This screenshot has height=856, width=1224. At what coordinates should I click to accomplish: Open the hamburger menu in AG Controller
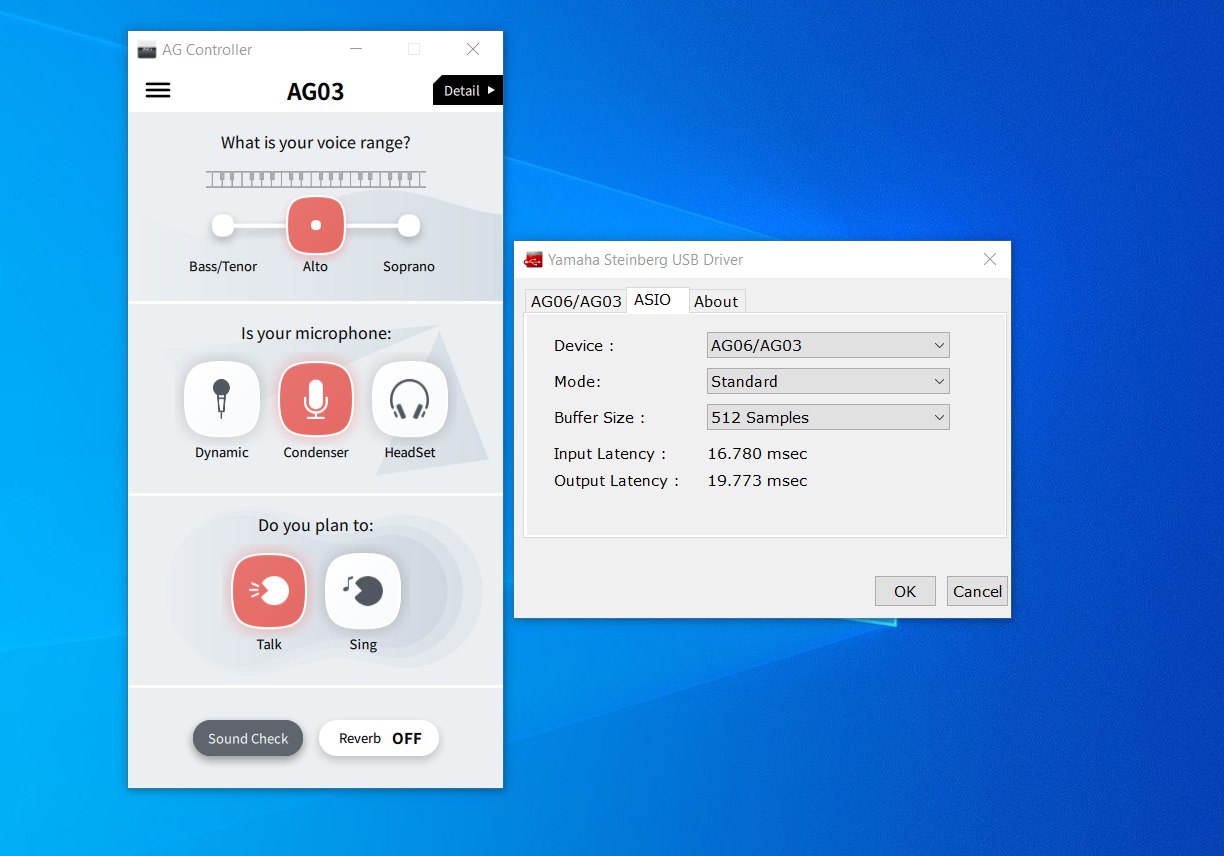tap(158, 90)
